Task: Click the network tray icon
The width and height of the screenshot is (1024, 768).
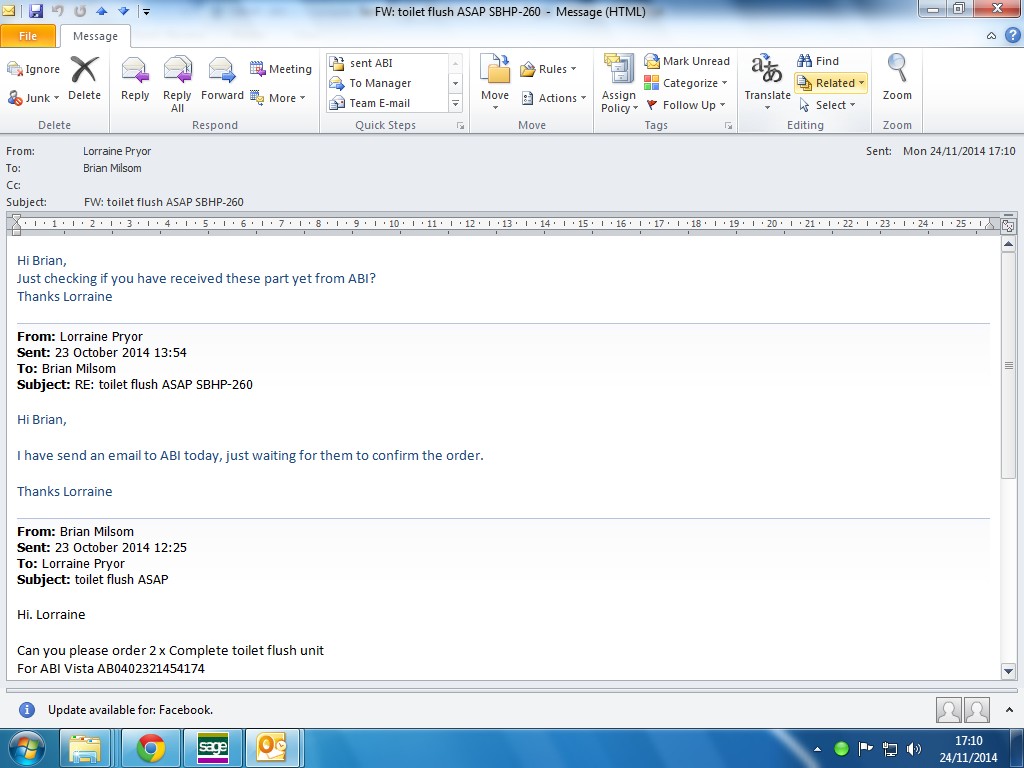Action: (889, 749)
